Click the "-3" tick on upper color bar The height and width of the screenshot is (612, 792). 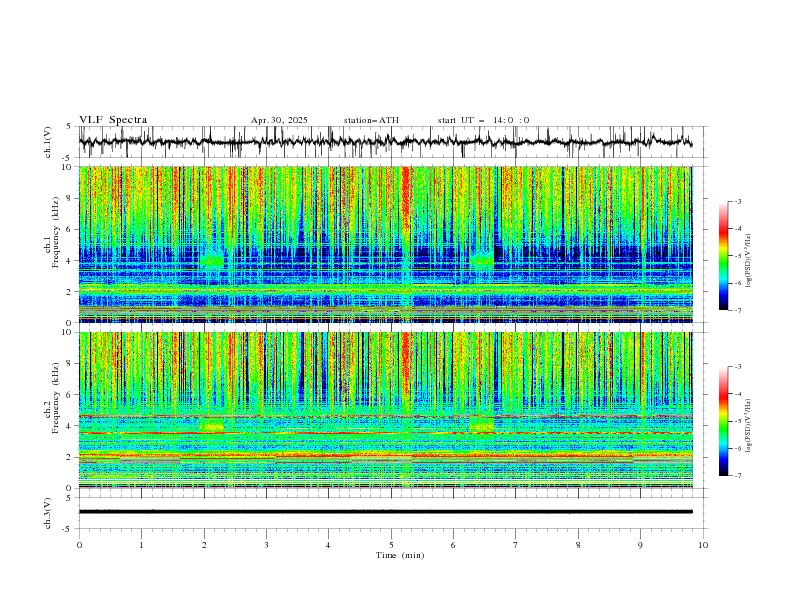tap(738, 201)
